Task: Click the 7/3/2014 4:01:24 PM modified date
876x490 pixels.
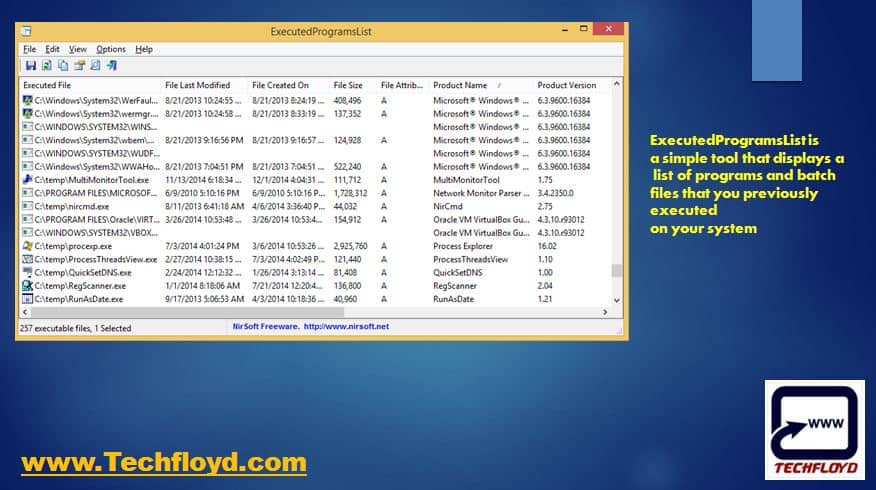Action: tap(202, 246)
